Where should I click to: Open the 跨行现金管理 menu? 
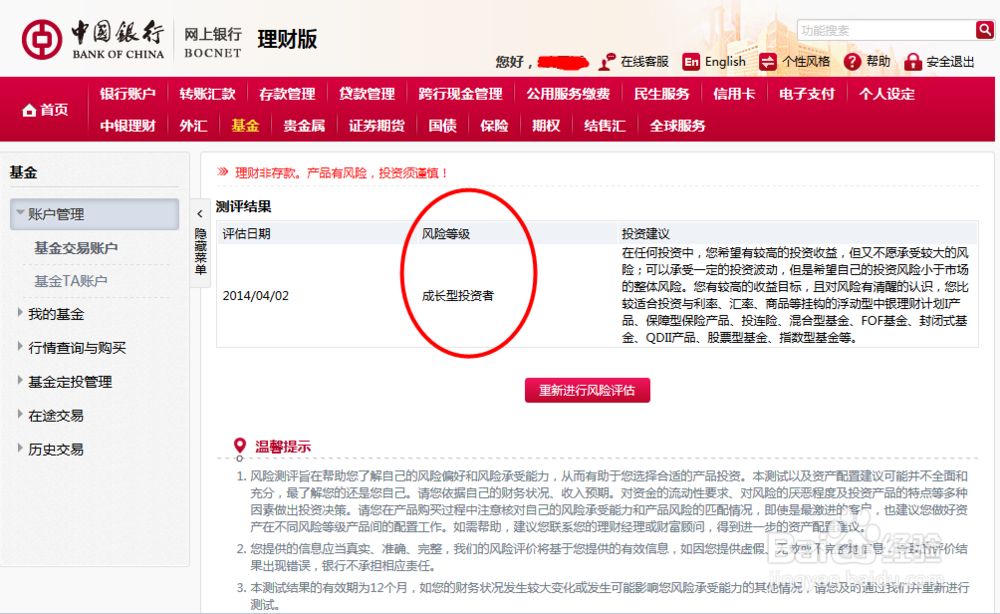tap(460, 94)
